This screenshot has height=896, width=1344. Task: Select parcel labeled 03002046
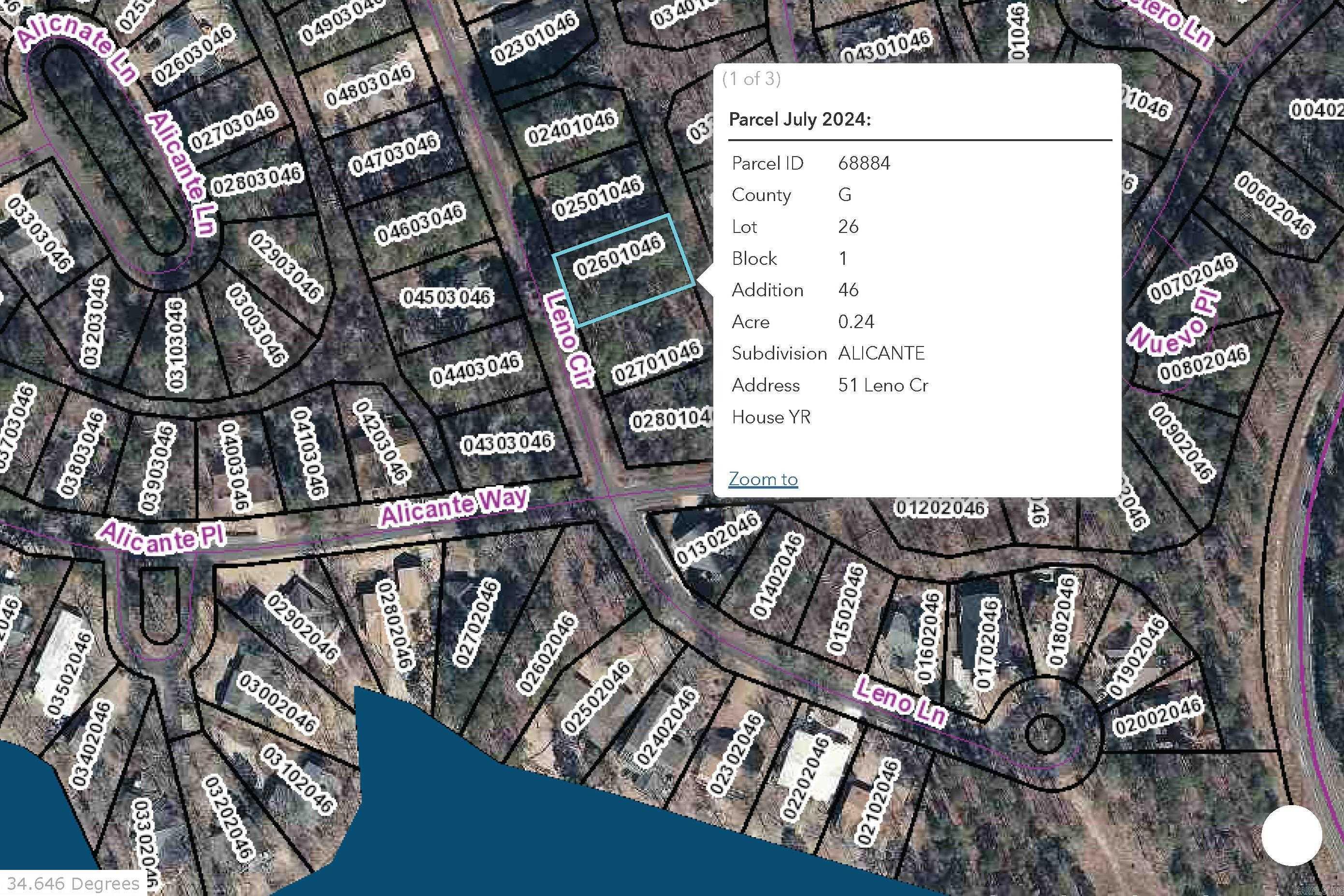276,702
